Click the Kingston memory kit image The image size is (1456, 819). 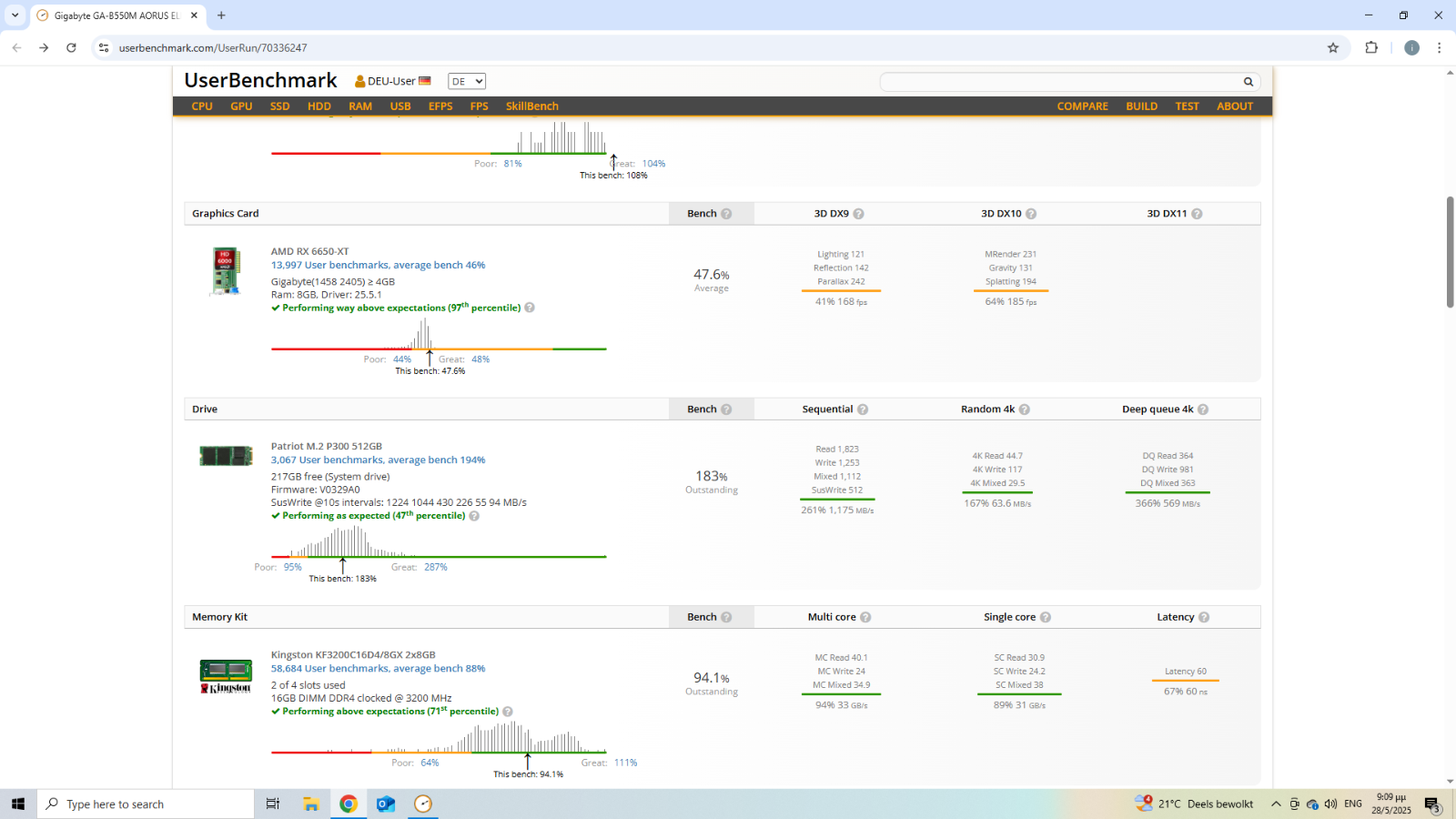(226, 676)
